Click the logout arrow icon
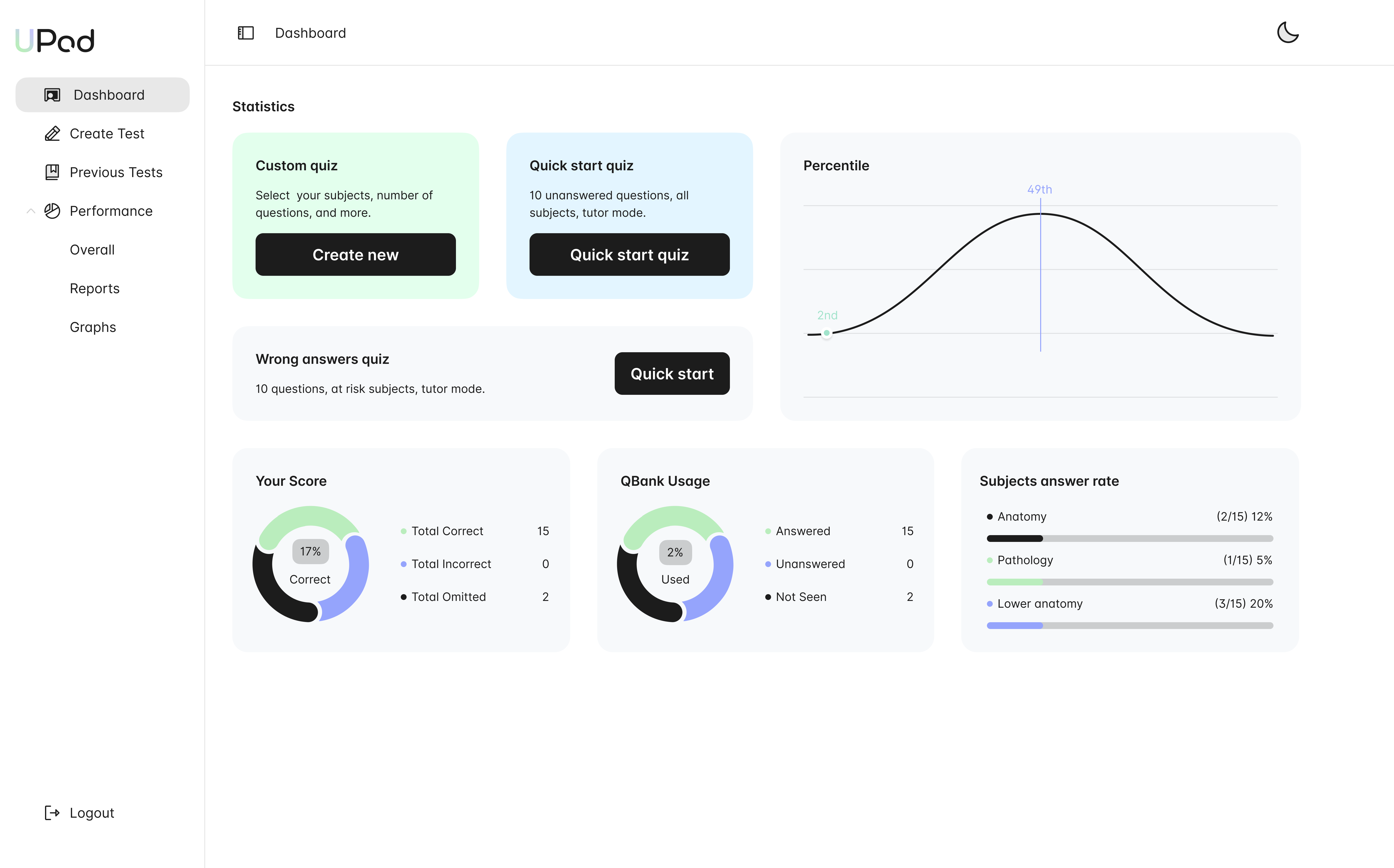Image resolution: width=1394 pixels, height=868 pixels. click(52, 812)
